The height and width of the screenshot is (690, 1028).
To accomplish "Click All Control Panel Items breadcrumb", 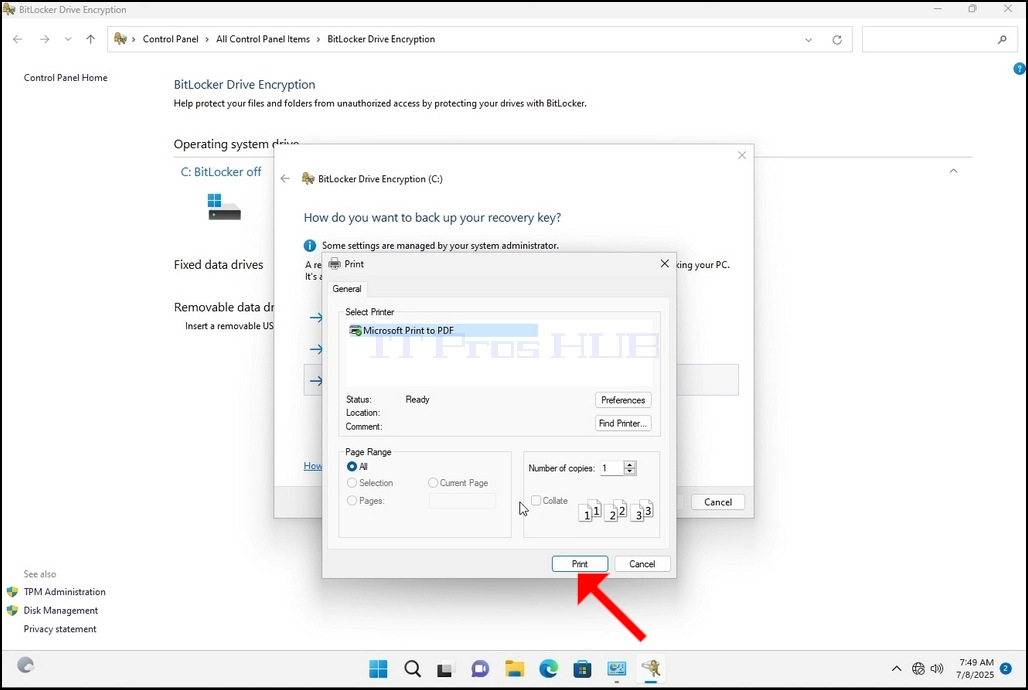I will [x=263, y=39].
